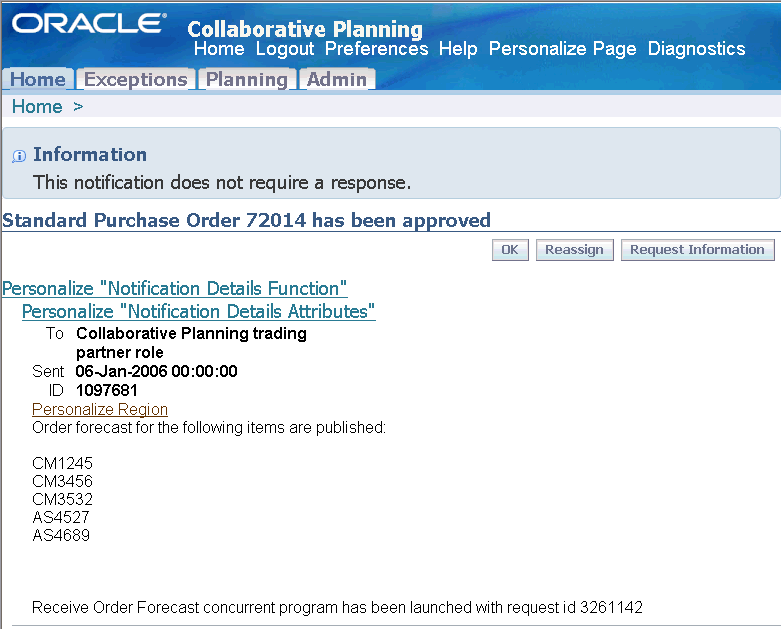Click the Oracle logo
Screen dimensions: 784x629
point(89,23)
